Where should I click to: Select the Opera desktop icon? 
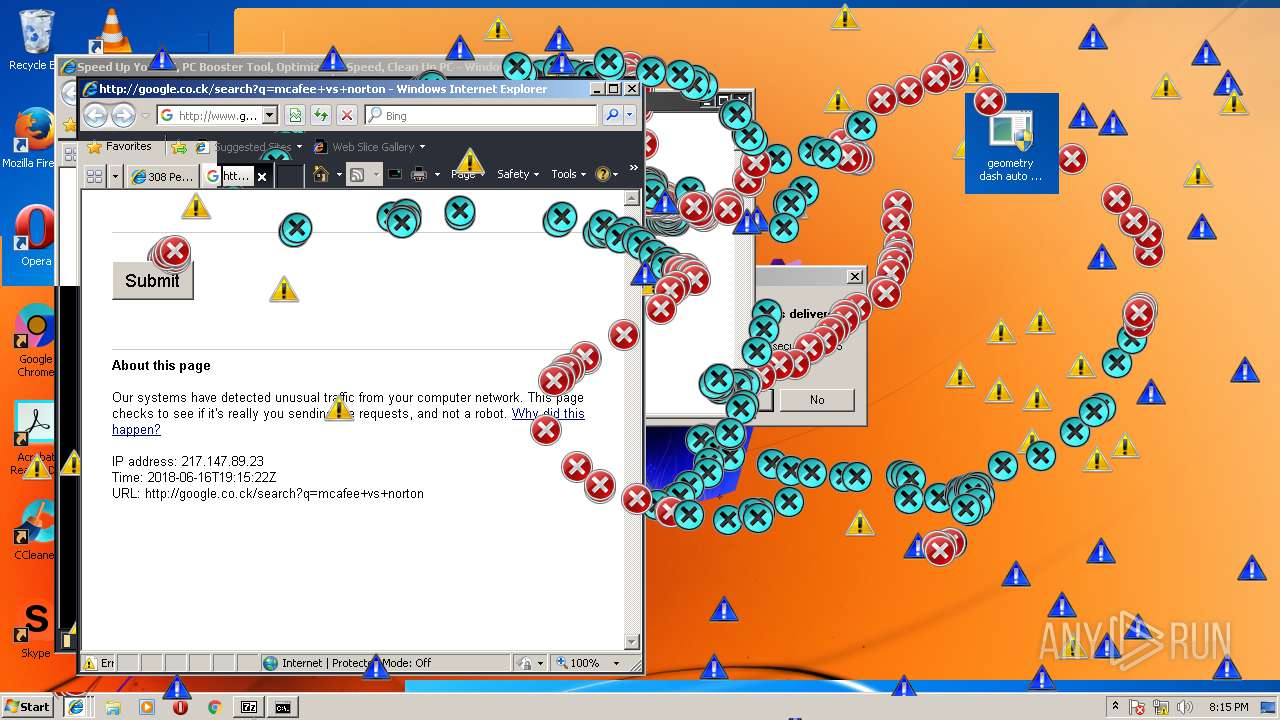(x=34, y=236)
